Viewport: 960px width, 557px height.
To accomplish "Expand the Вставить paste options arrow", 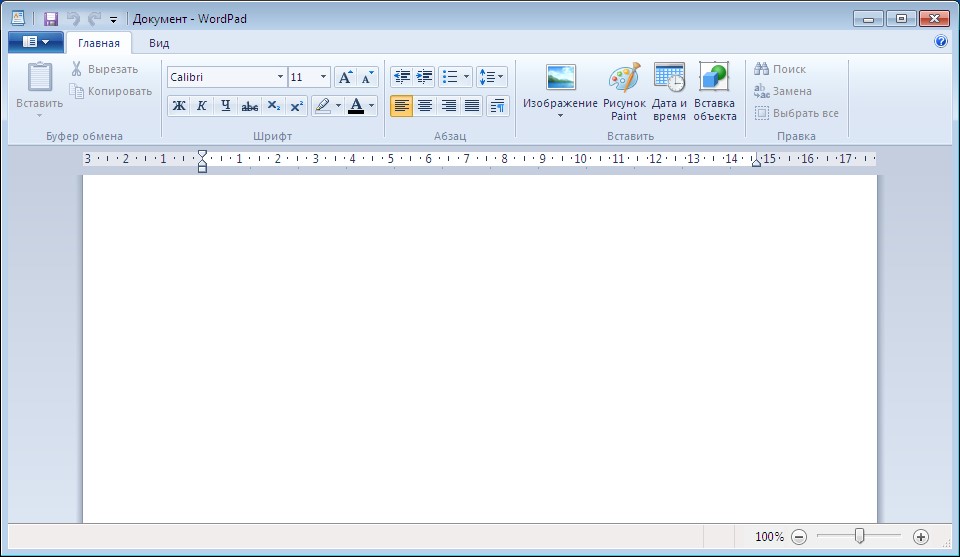I will (39, 115).
